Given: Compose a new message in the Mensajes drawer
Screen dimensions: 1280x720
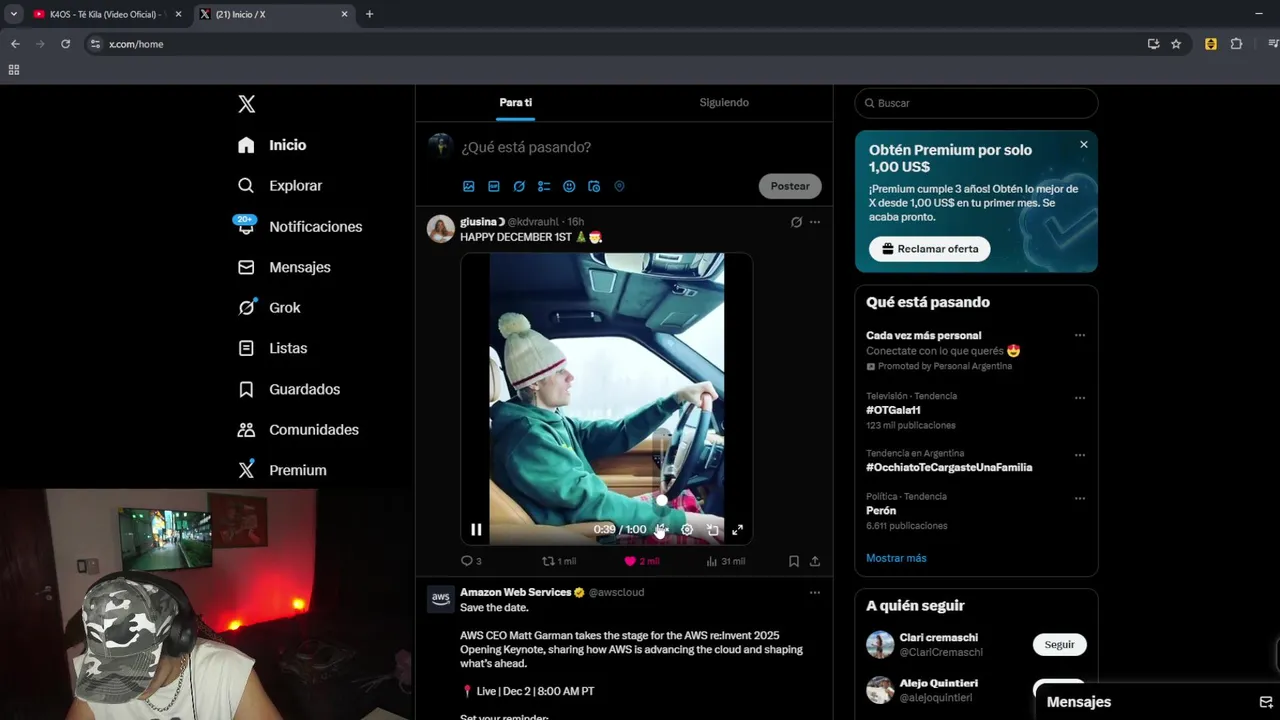Looking at the screenshot, I should tap(1265, 702).
